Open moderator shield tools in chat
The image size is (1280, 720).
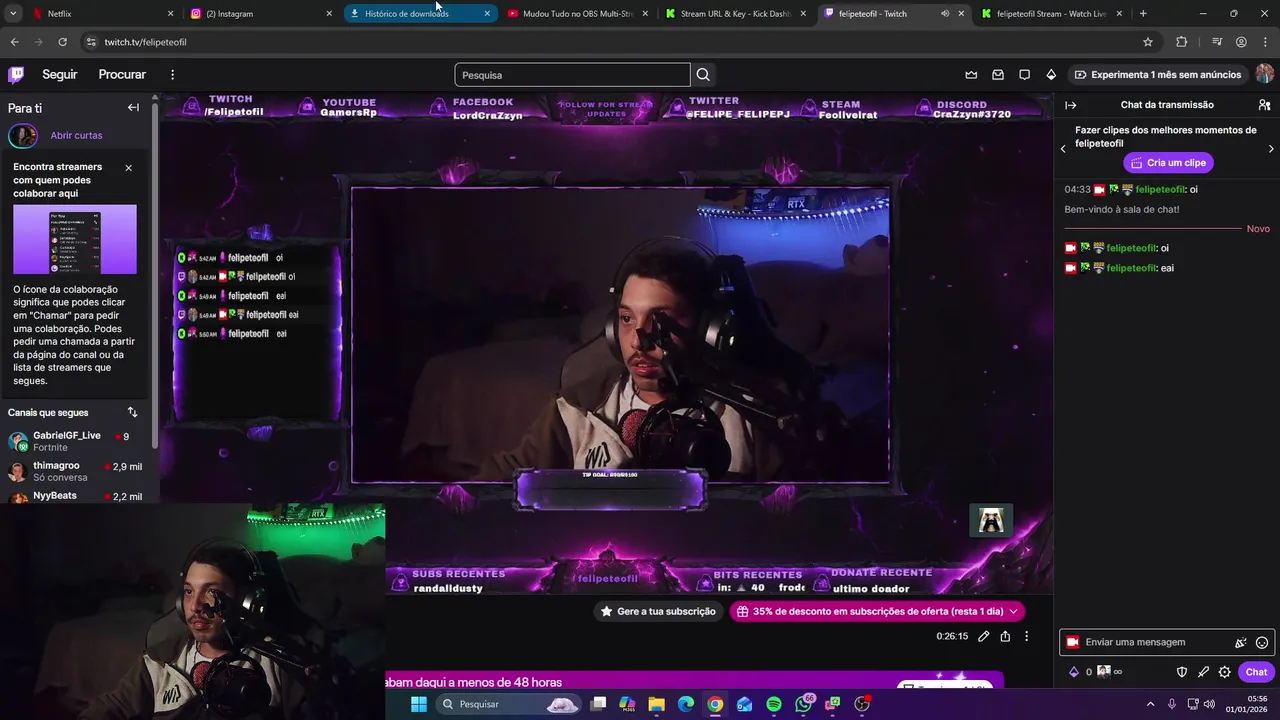[1181, 672]
